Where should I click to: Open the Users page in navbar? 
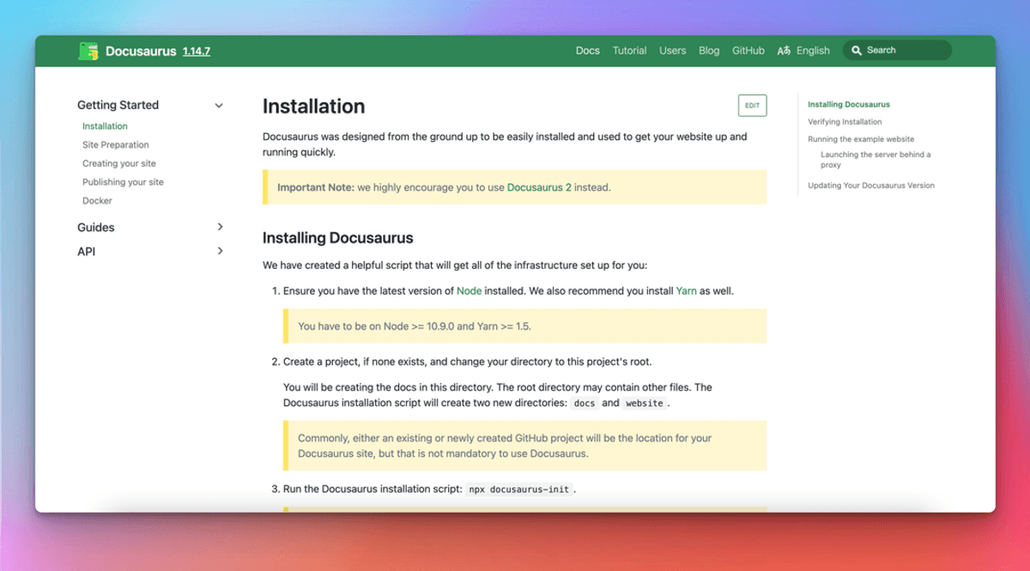pyautogui.click(x=672, y=51)
